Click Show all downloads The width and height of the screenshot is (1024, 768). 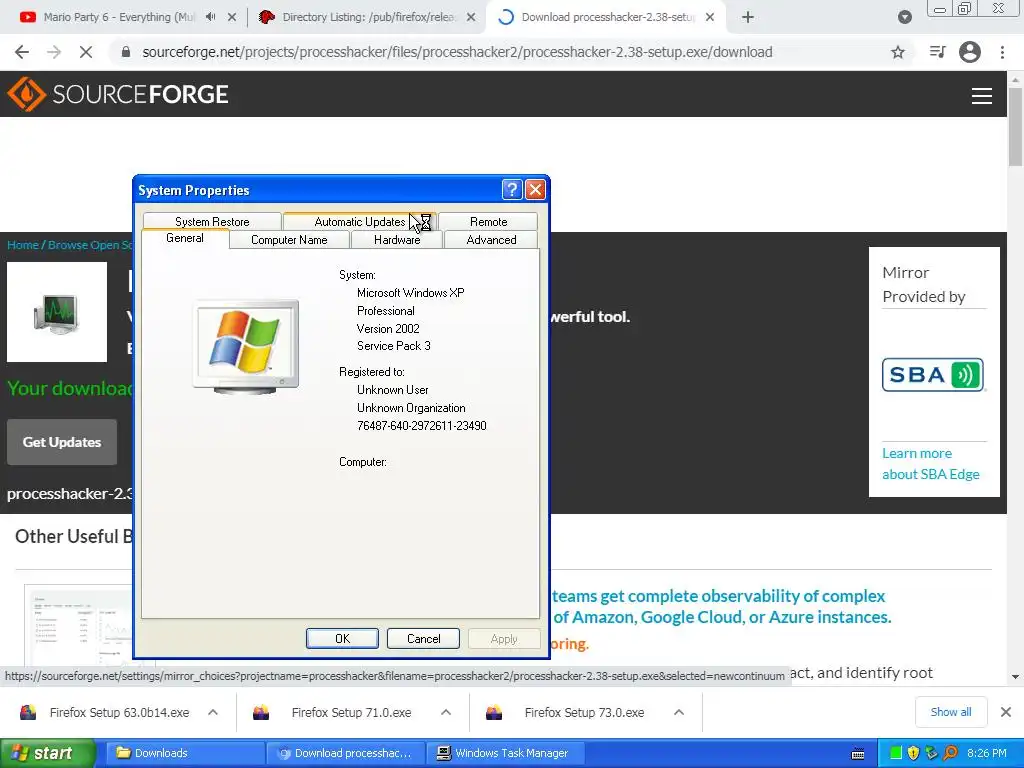[951, 712]
